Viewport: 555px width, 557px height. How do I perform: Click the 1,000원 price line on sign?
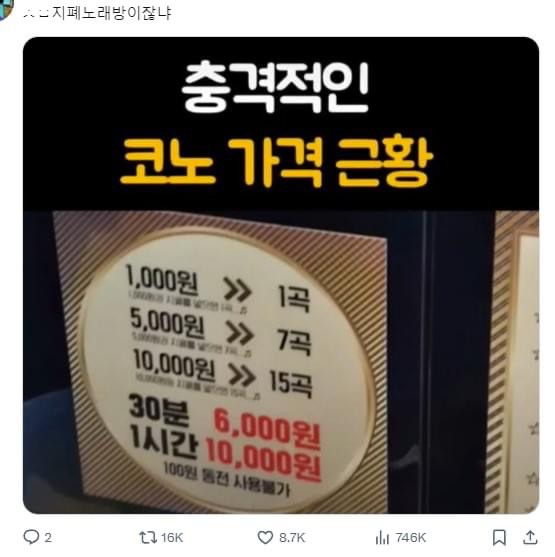tap(162, 280)
